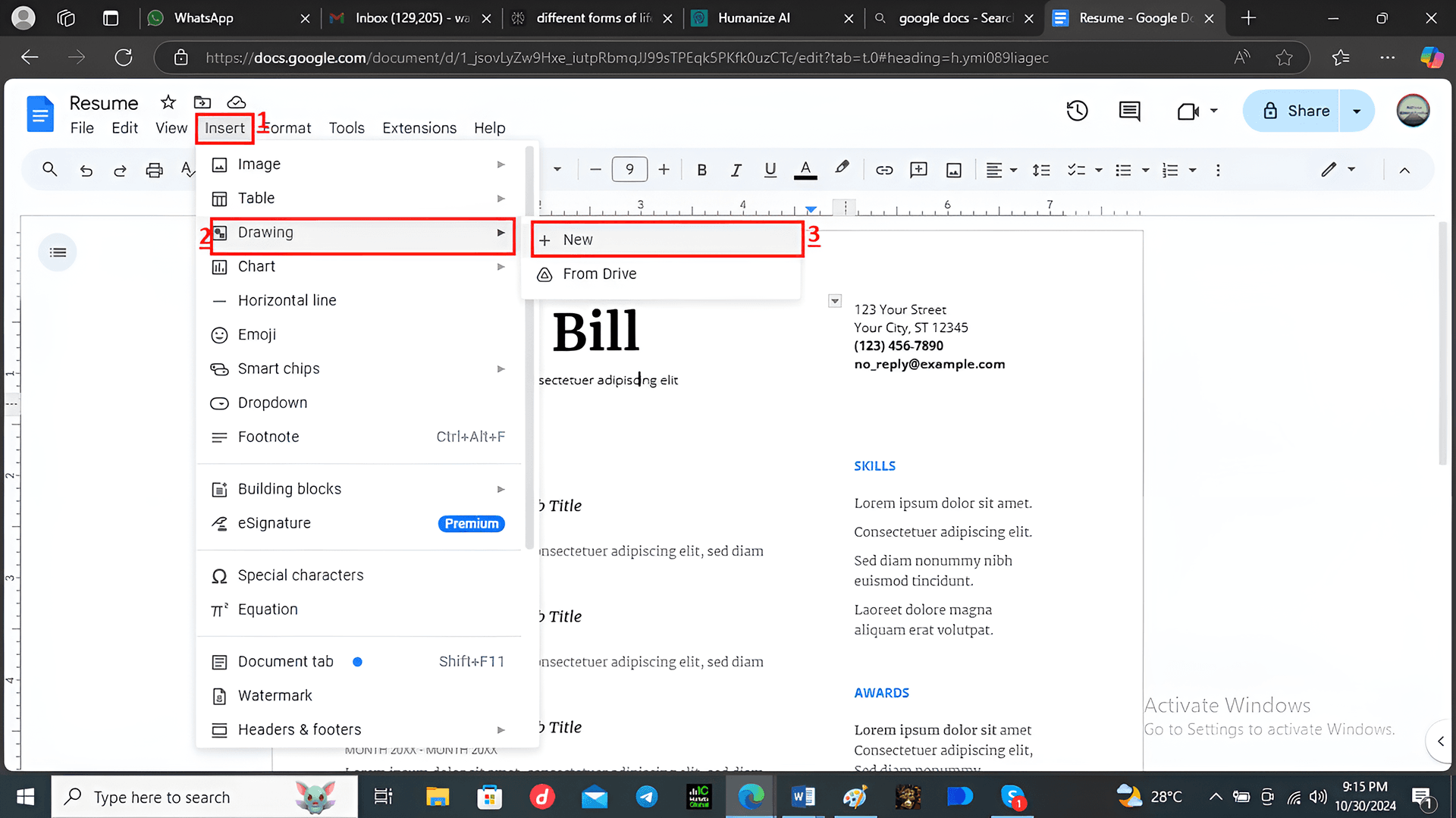Click the move to folder icon
The image size is (1456, 818).
[x=202, y=102]
